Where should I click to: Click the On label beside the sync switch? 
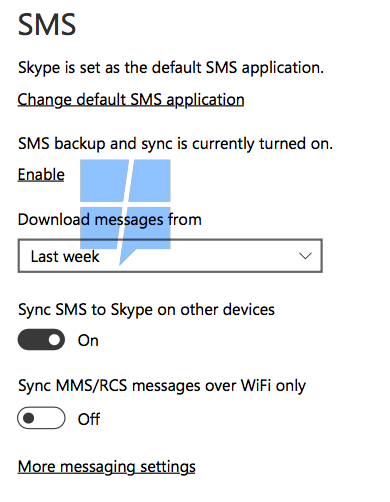(88, 341)
